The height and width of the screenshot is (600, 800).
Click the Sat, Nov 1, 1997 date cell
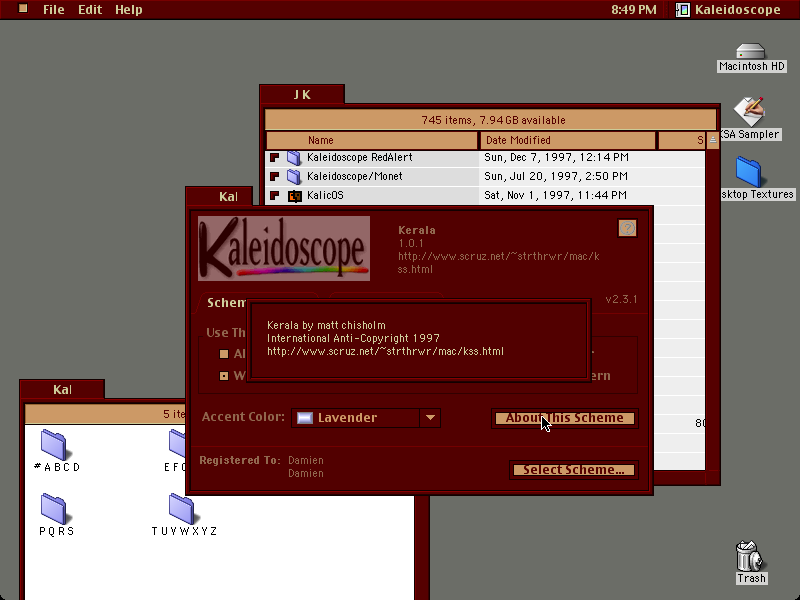[555, 195]
